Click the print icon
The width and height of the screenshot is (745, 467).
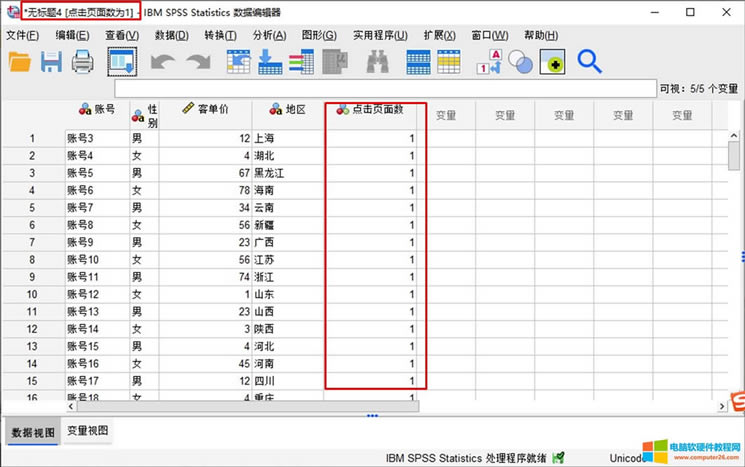82,62
